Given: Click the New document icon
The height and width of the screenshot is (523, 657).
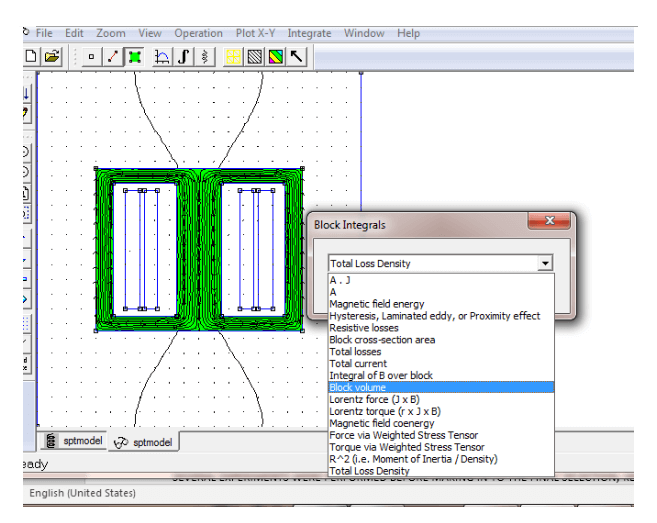Looking at the screenshot, I should pyautogui.click(x=31, y=57).
